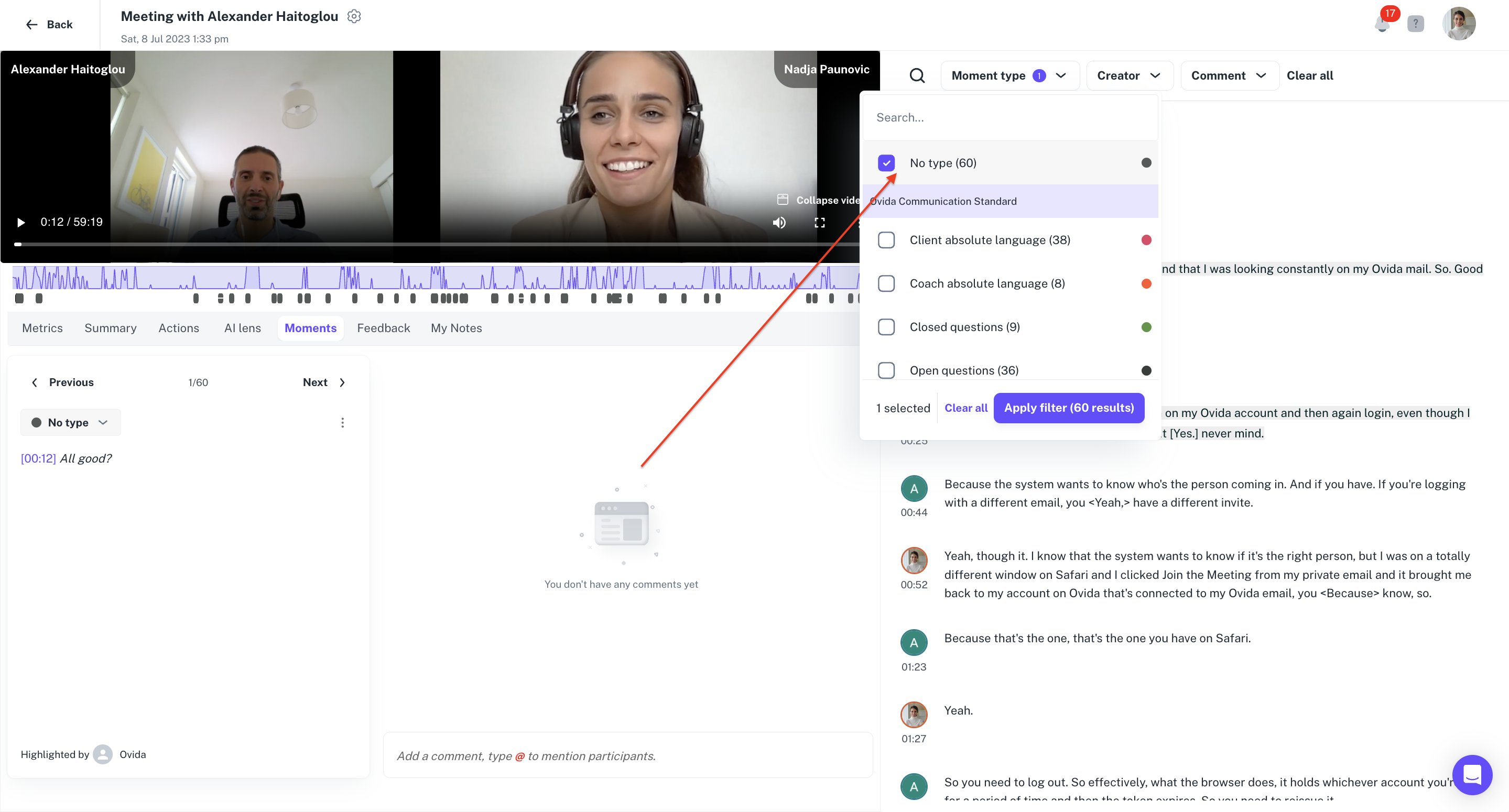Open meeting settings gear icon
1509x812 pixels.
coord(354,16)
